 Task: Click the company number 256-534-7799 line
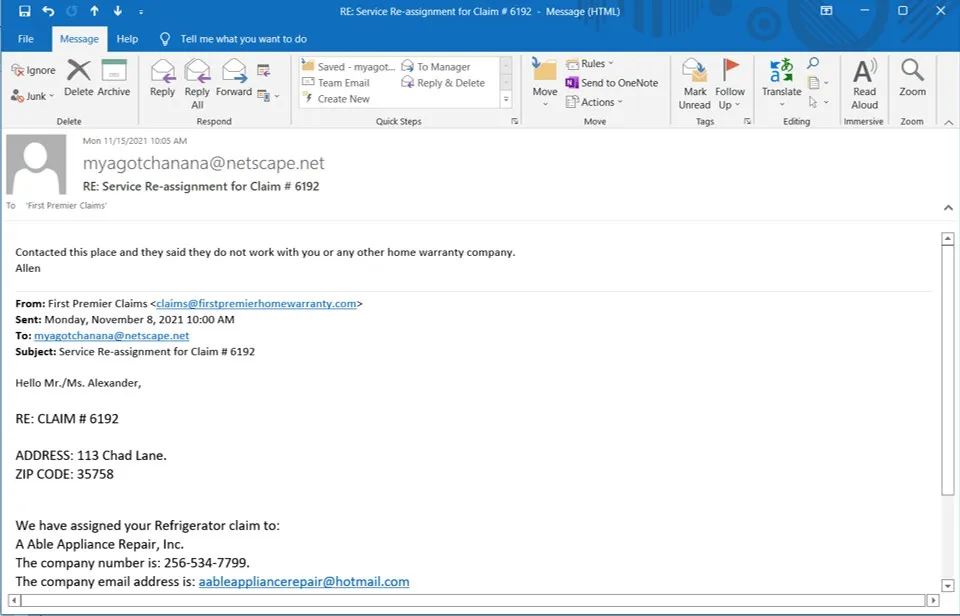(x=132, y=563)
